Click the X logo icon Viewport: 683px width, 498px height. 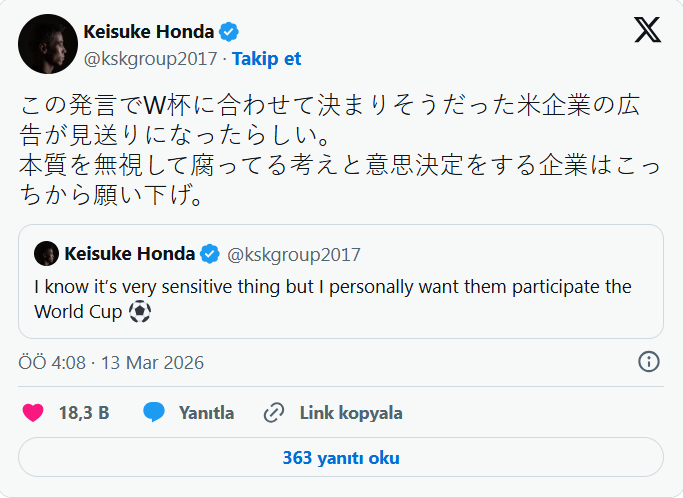tap(647, 31)
